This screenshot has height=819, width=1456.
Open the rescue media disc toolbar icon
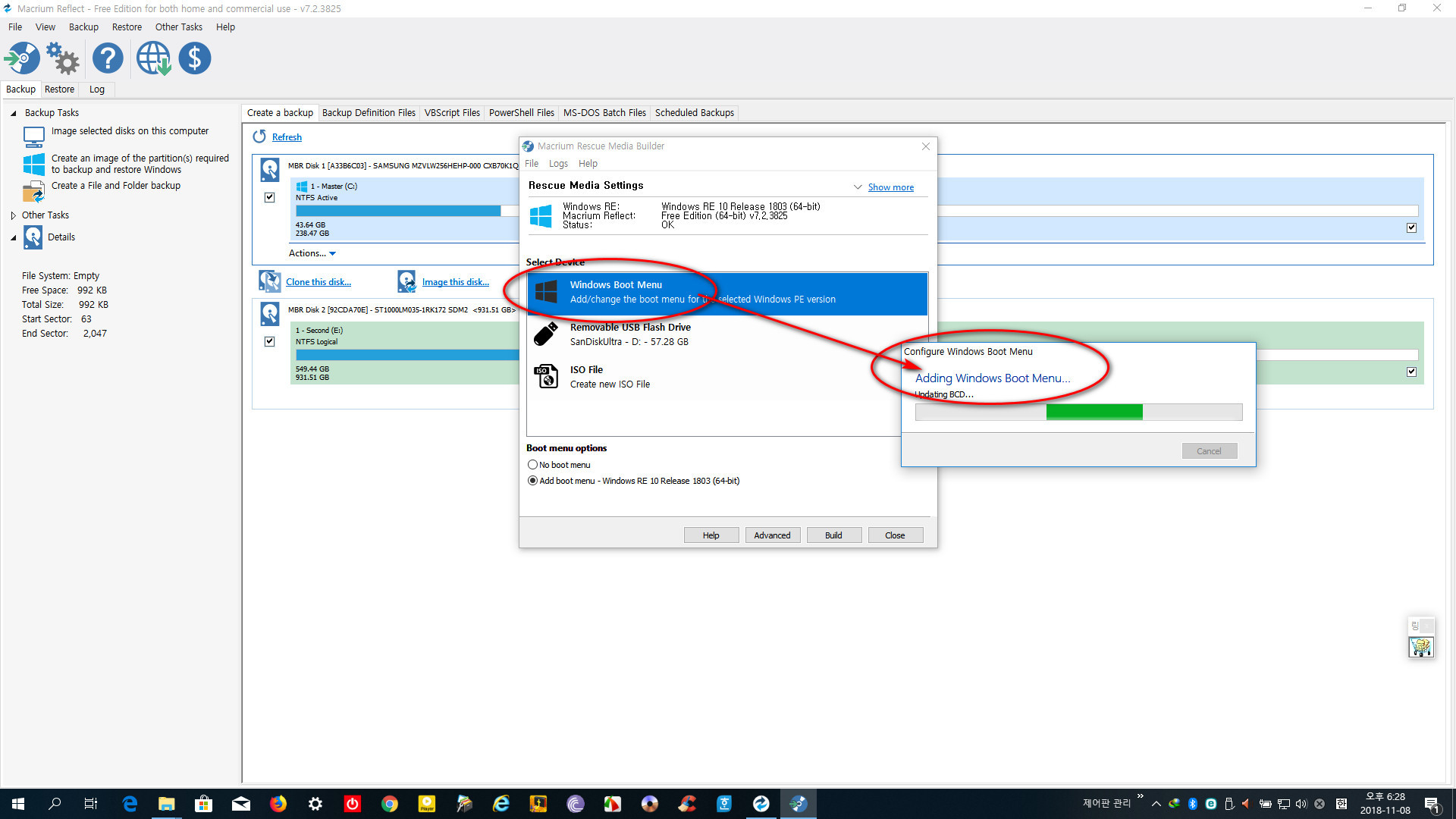point(23,58)
